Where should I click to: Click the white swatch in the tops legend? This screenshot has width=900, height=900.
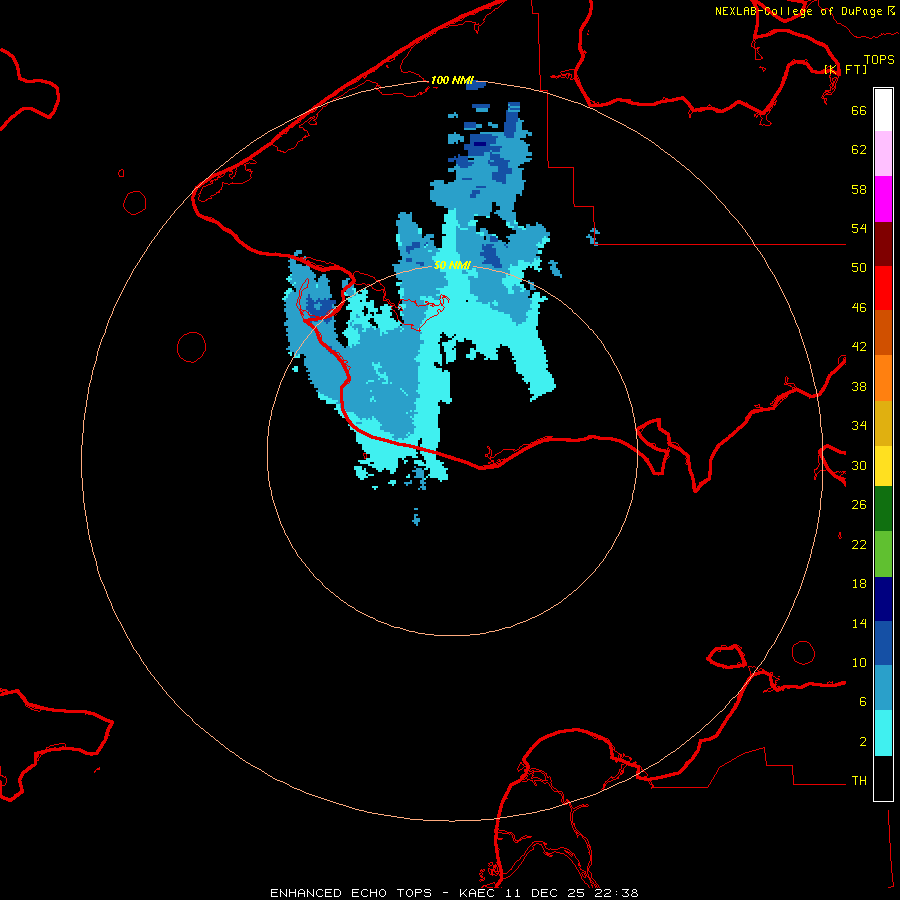pyautogui.click(x=883, y=110)
